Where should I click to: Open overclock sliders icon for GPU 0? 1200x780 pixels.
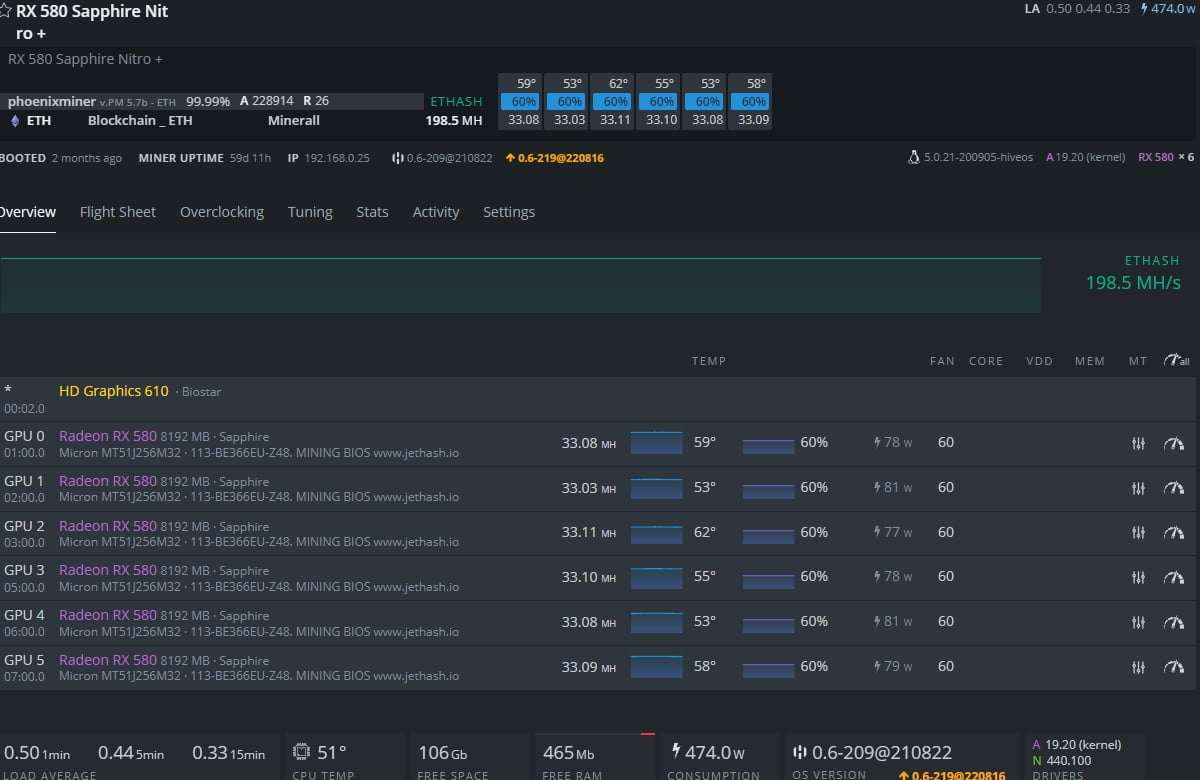[1138, 443]
